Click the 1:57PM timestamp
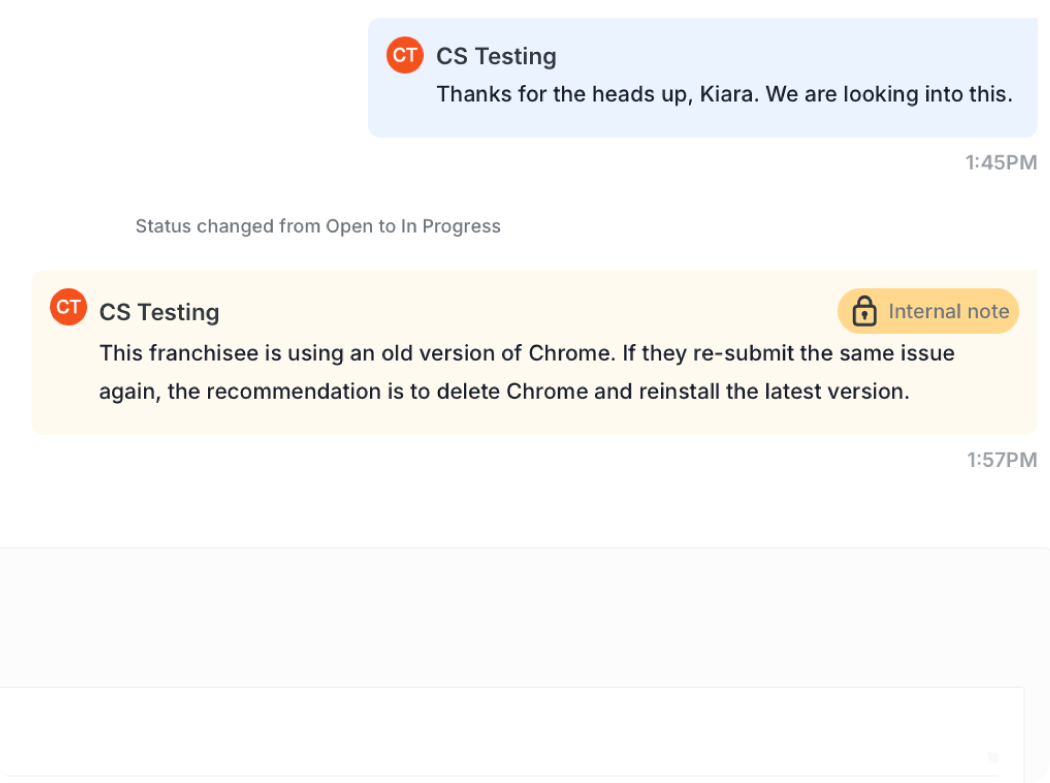Image resolution: width=1050 pixels, height=783 pixels. pyautogui.click(x=1001, y=459)
